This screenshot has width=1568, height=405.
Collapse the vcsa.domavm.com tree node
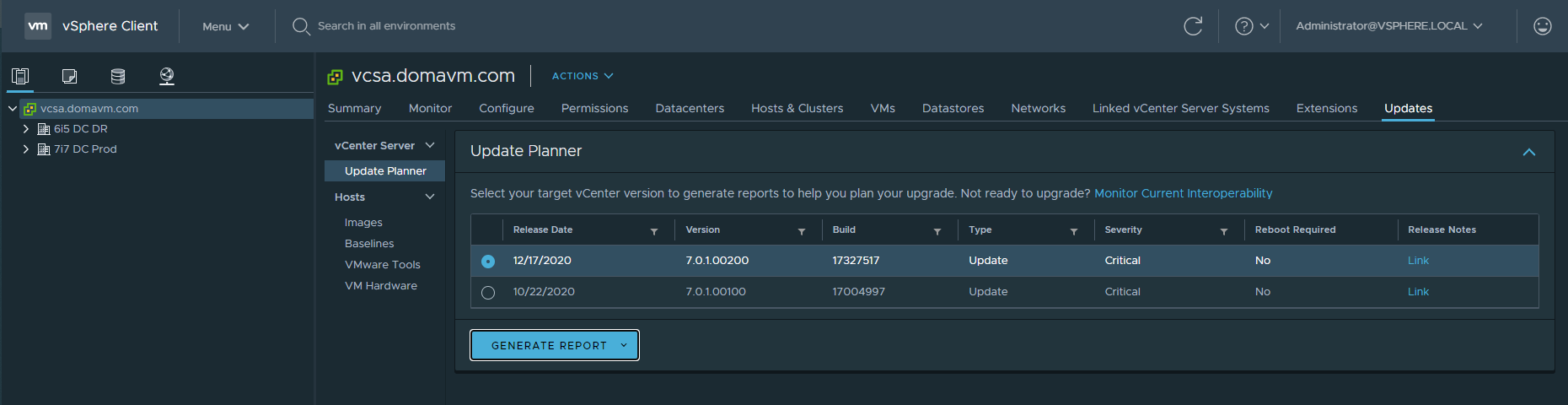pos(13,109)
